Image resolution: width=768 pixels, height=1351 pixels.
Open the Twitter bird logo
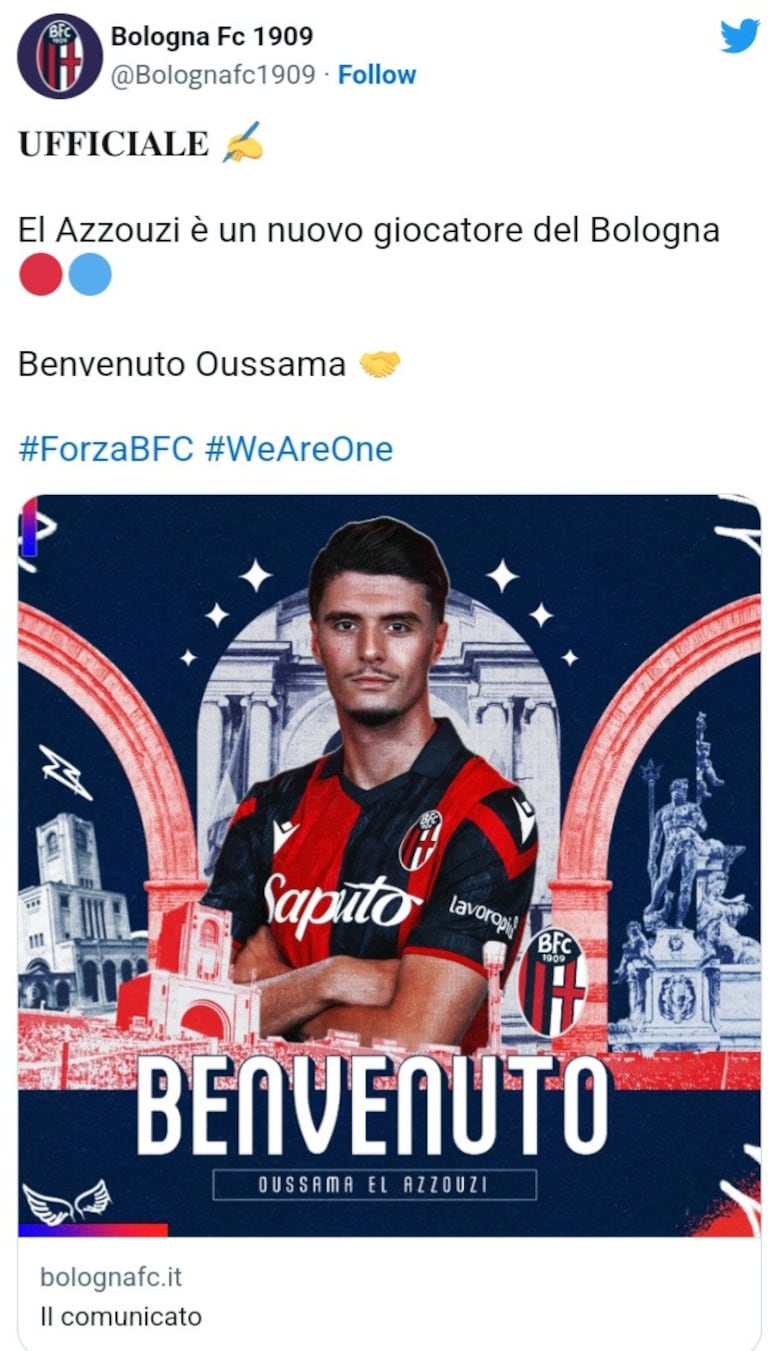[x=740, y=36]
